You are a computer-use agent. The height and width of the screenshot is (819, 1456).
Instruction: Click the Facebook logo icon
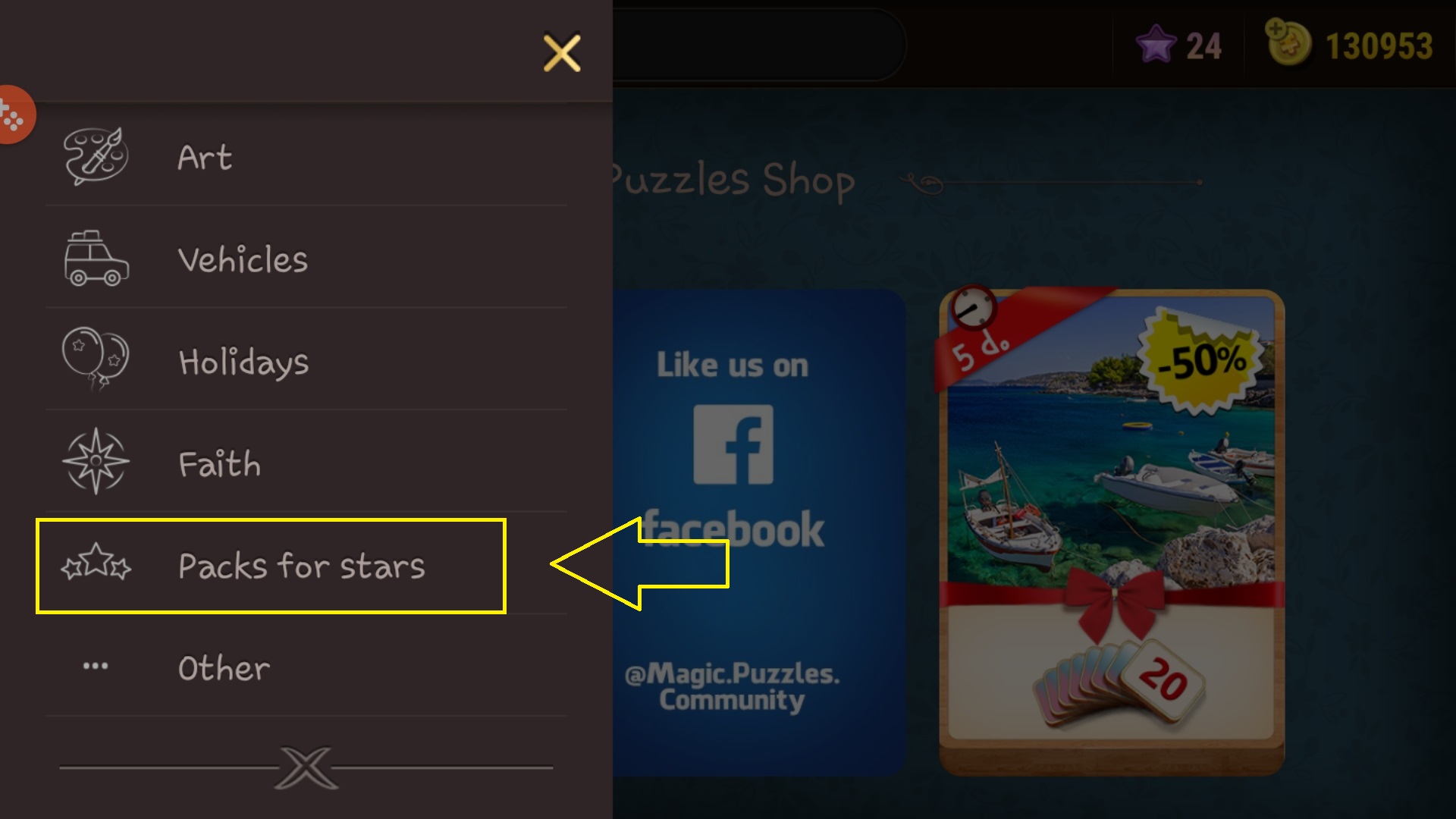[x=733, y=444]
